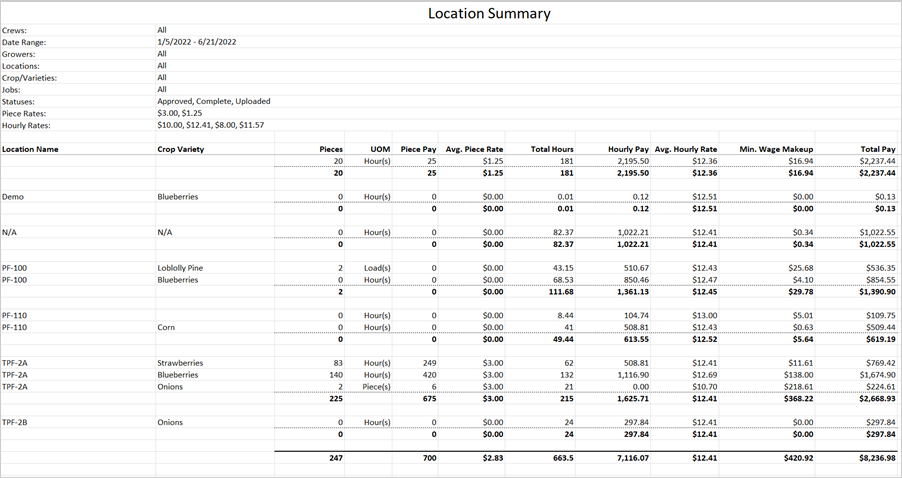Click the $218.61 makeup for Onions
The width and height of the screenshot is (902, 478).
click(x=798, y=387)
